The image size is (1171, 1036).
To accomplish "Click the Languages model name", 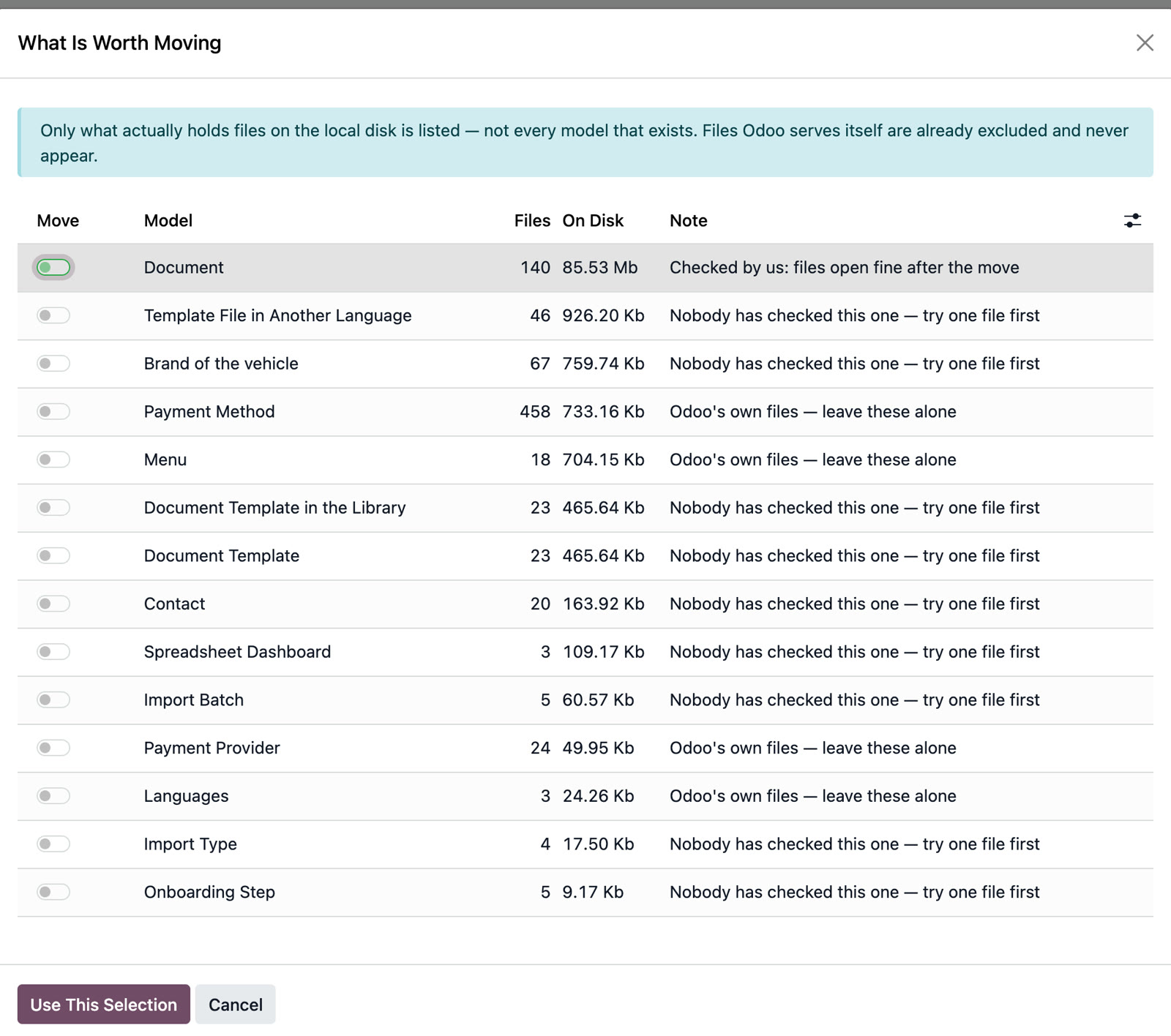I will (186, 796).
